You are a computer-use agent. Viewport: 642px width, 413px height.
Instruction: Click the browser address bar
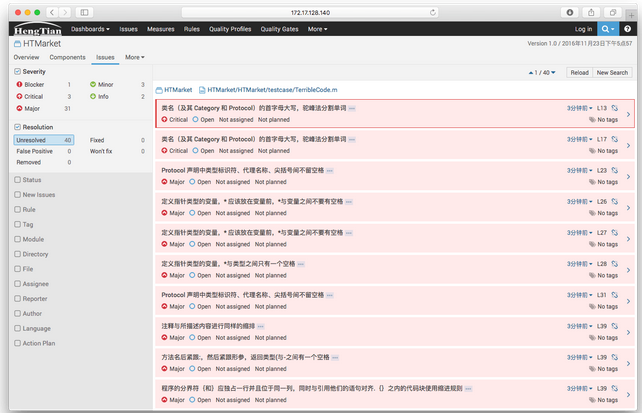pyautogui.click(x=320, y=11)
